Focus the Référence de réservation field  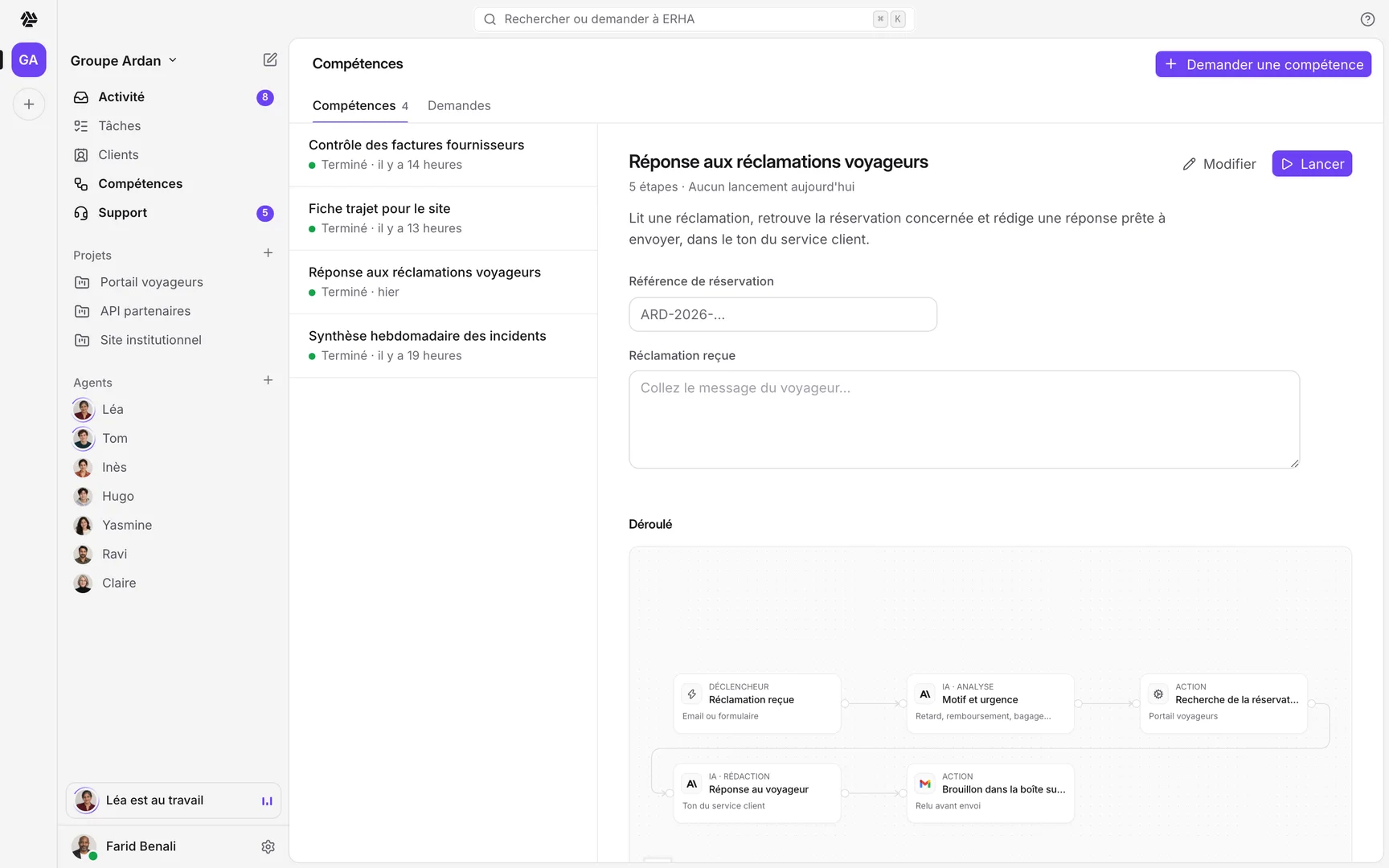click(783, 314)
